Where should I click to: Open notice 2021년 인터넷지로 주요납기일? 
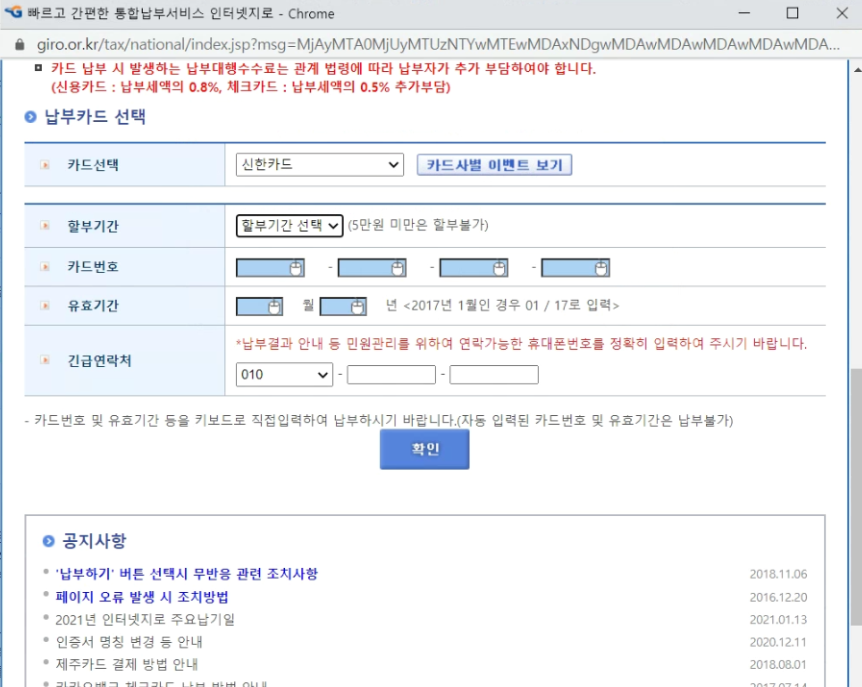[145, 620]
